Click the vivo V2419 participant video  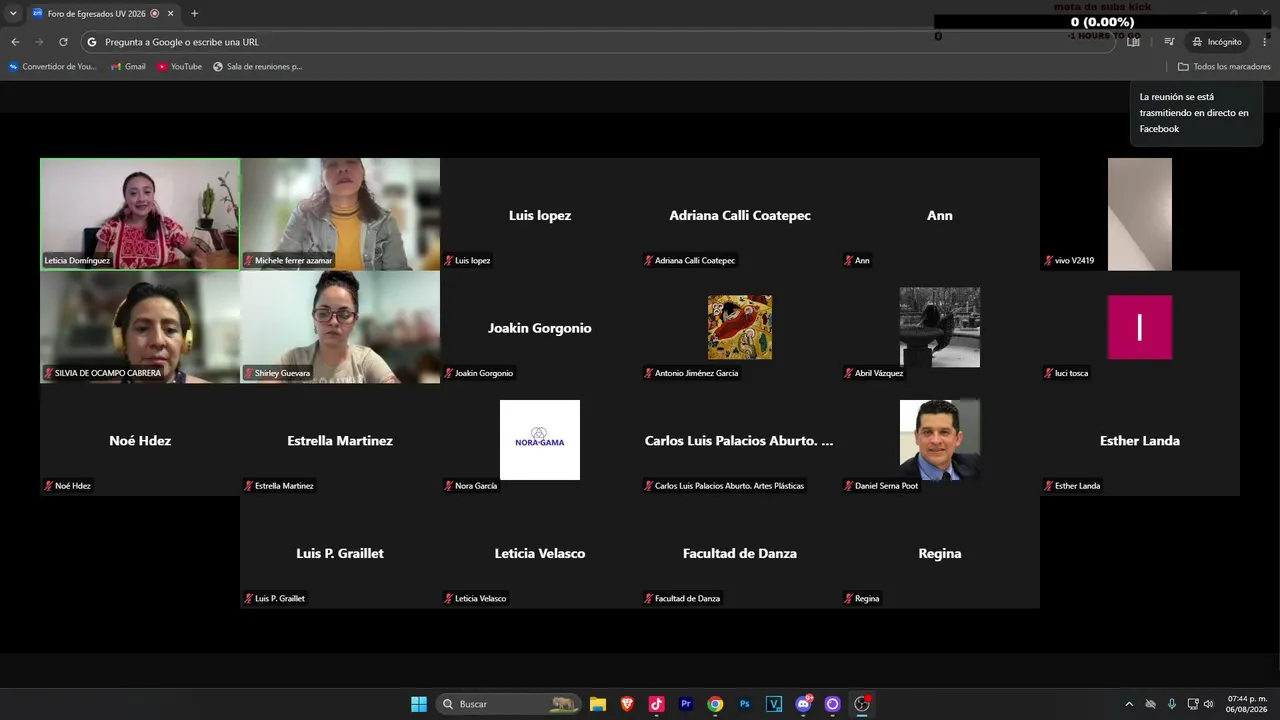tap(1140, 214)
